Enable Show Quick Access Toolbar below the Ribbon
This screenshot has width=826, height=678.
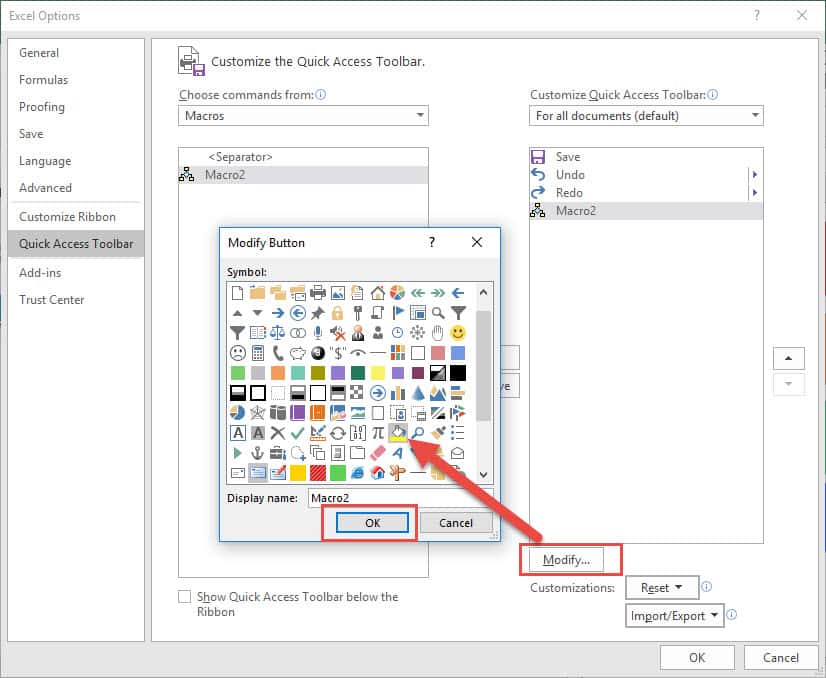184,596
